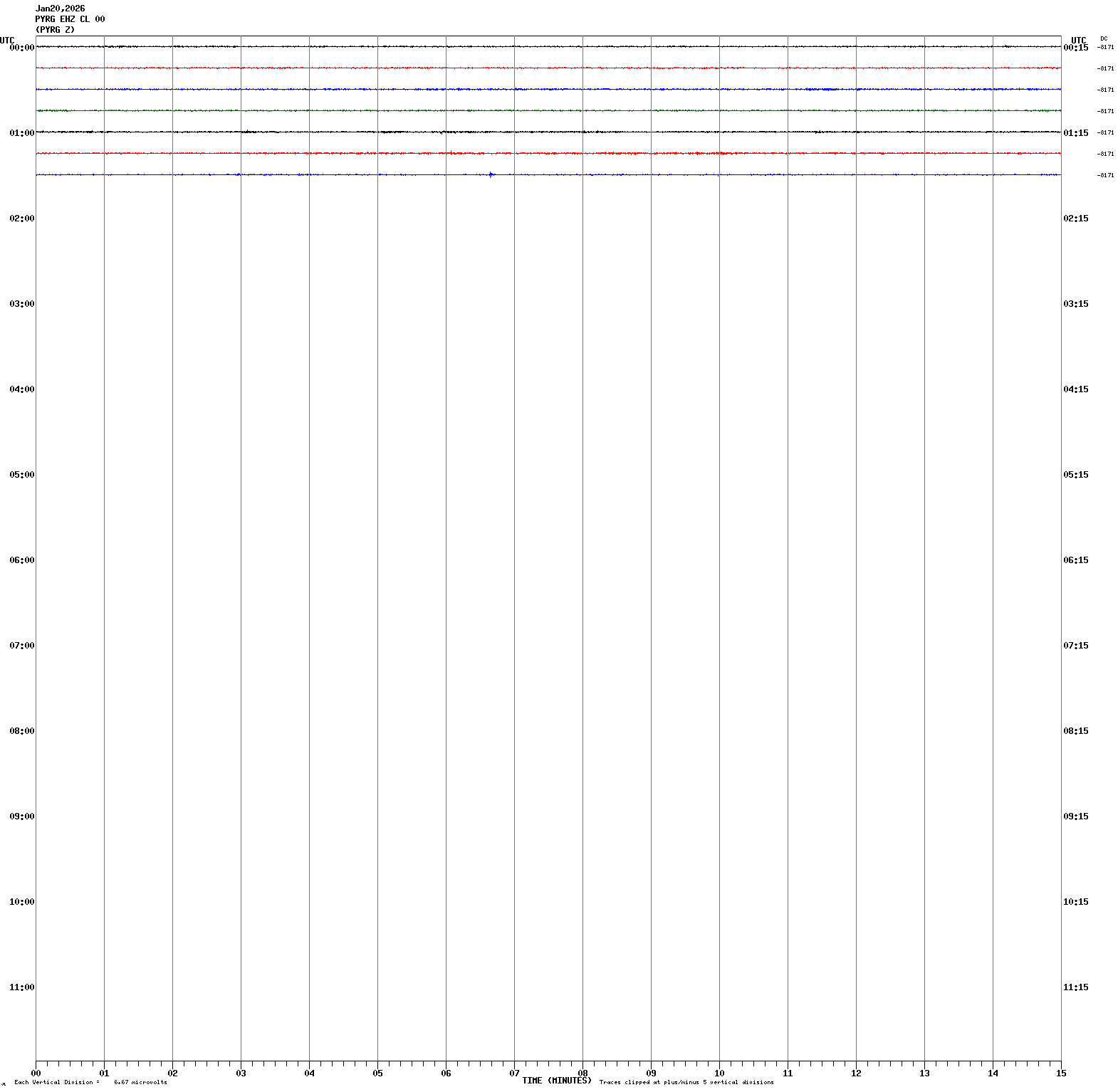Click minute 15 on the bottom time axis
Viewport: 1118px width, 1092px height.
pyautogui.click(x=1061, y=1073)
